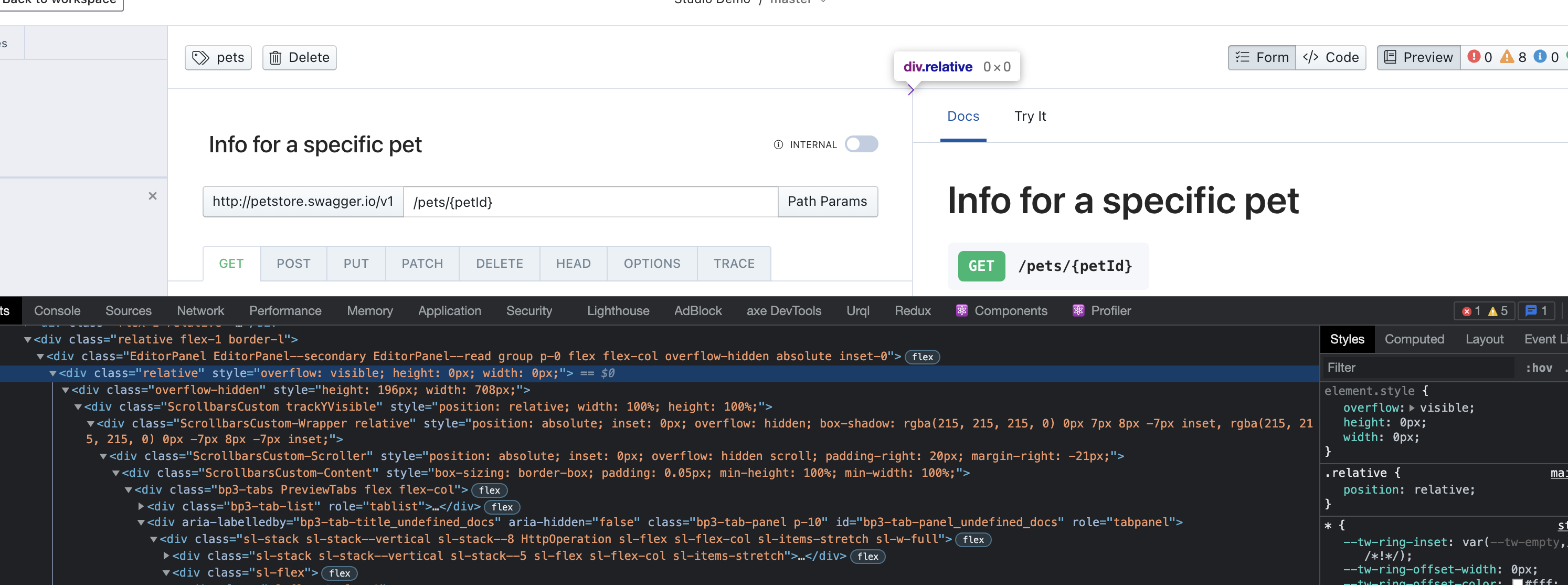Image resolution: width=1568 pixels, height=585 pixels.
Task: Toggle the INTERNAL switch
Action: (x=861, y=144)
